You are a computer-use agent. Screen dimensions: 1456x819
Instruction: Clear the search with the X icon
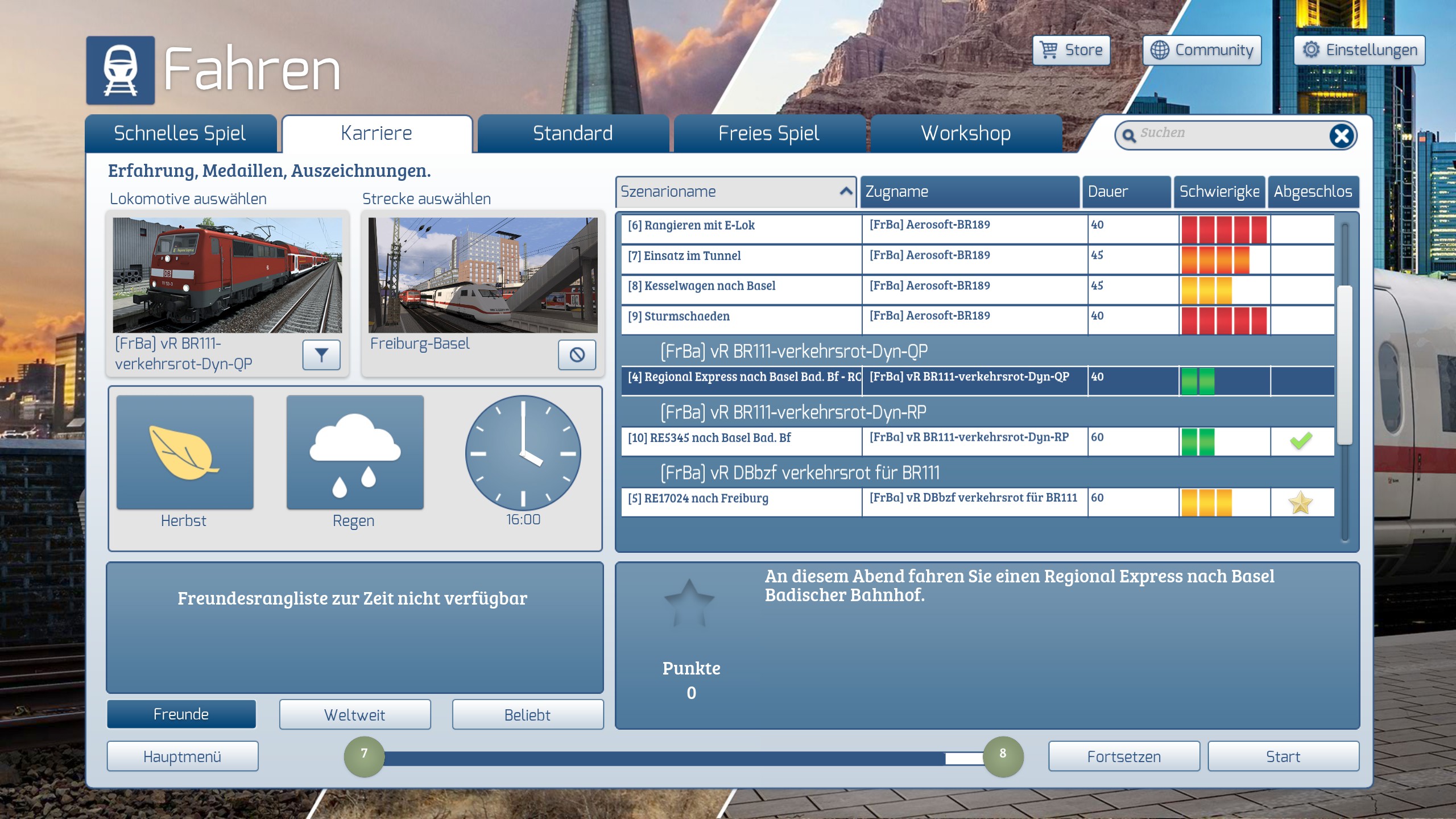1342,135
